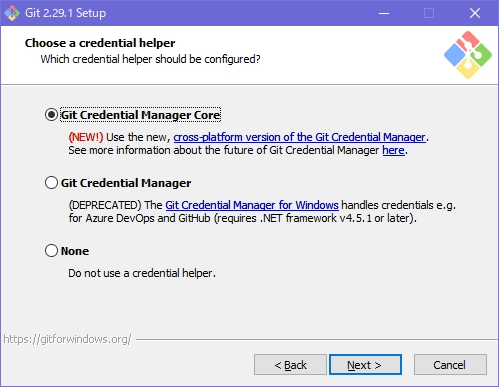Open Git Credential Manager for Windows link
This screenshot has height=387, width=499.
pyautogui.click(x=252, y=205)
